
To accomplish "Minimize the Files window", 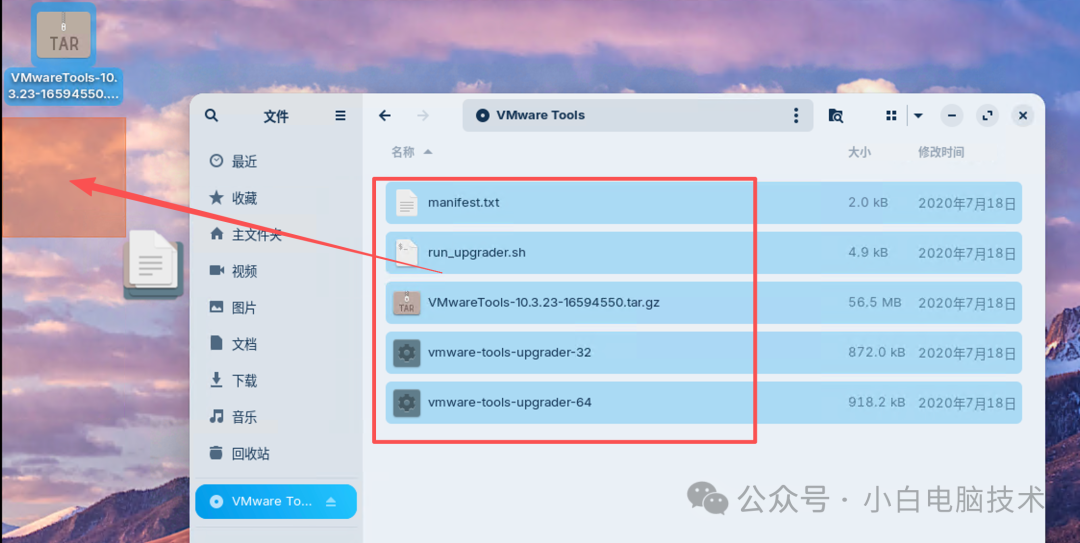I will 952,116.
